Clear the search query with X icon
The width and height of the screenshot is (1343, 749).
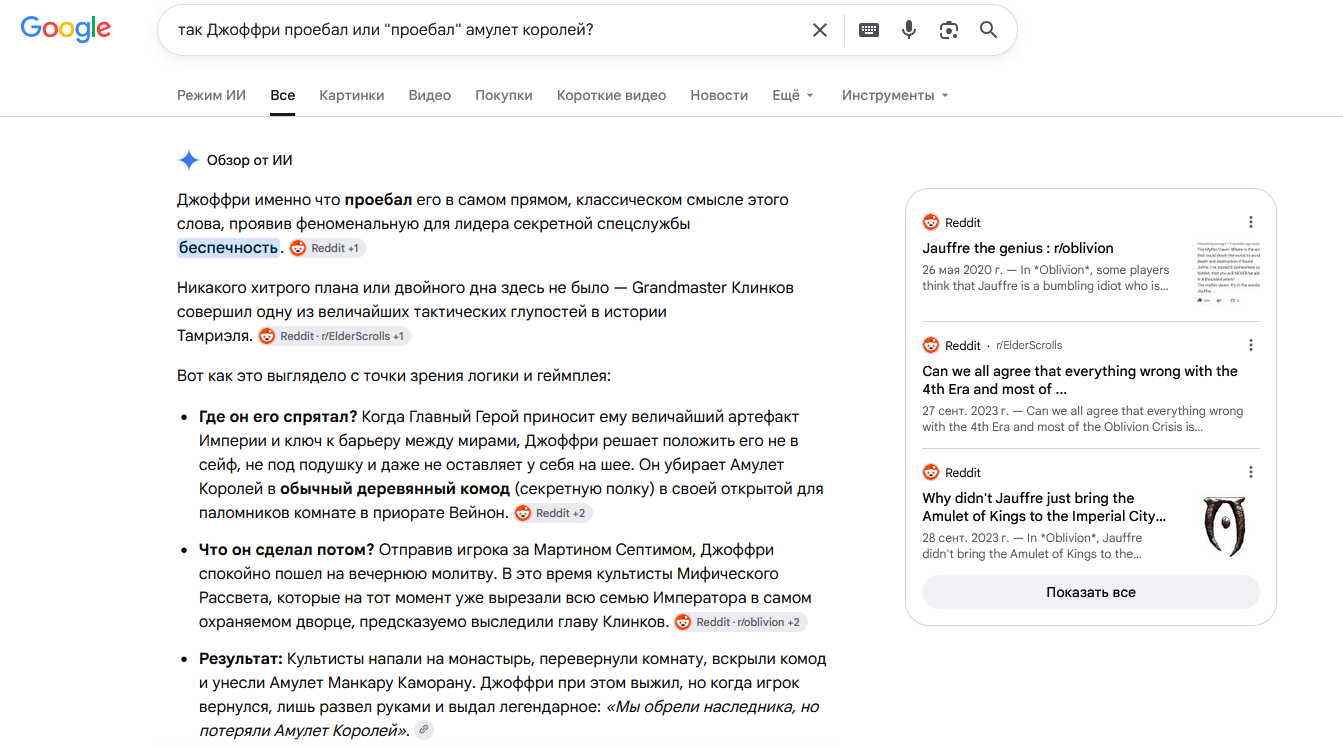point(820,30)
